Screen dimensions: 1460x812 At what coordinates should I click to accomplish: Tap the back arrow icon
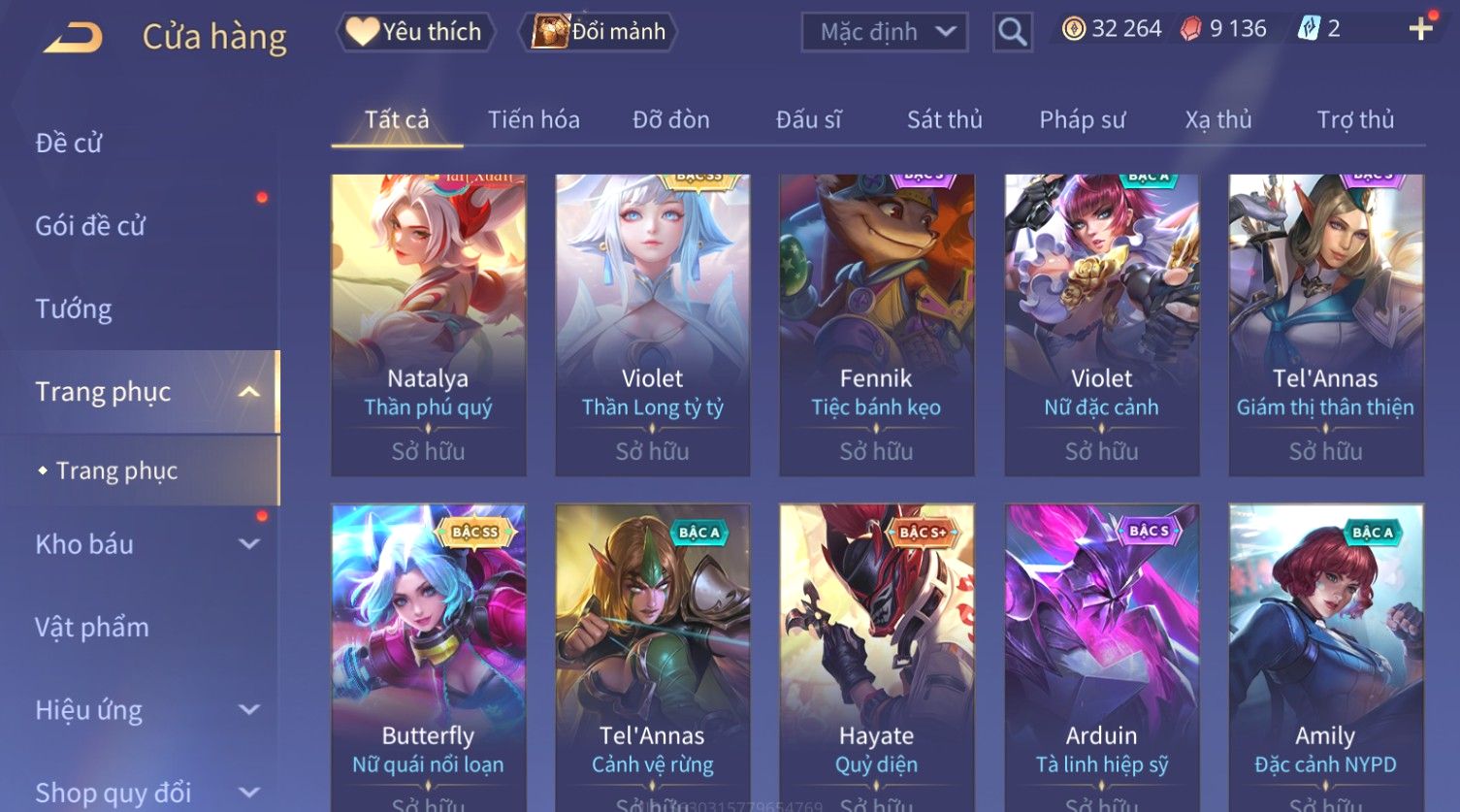point(74,38)
